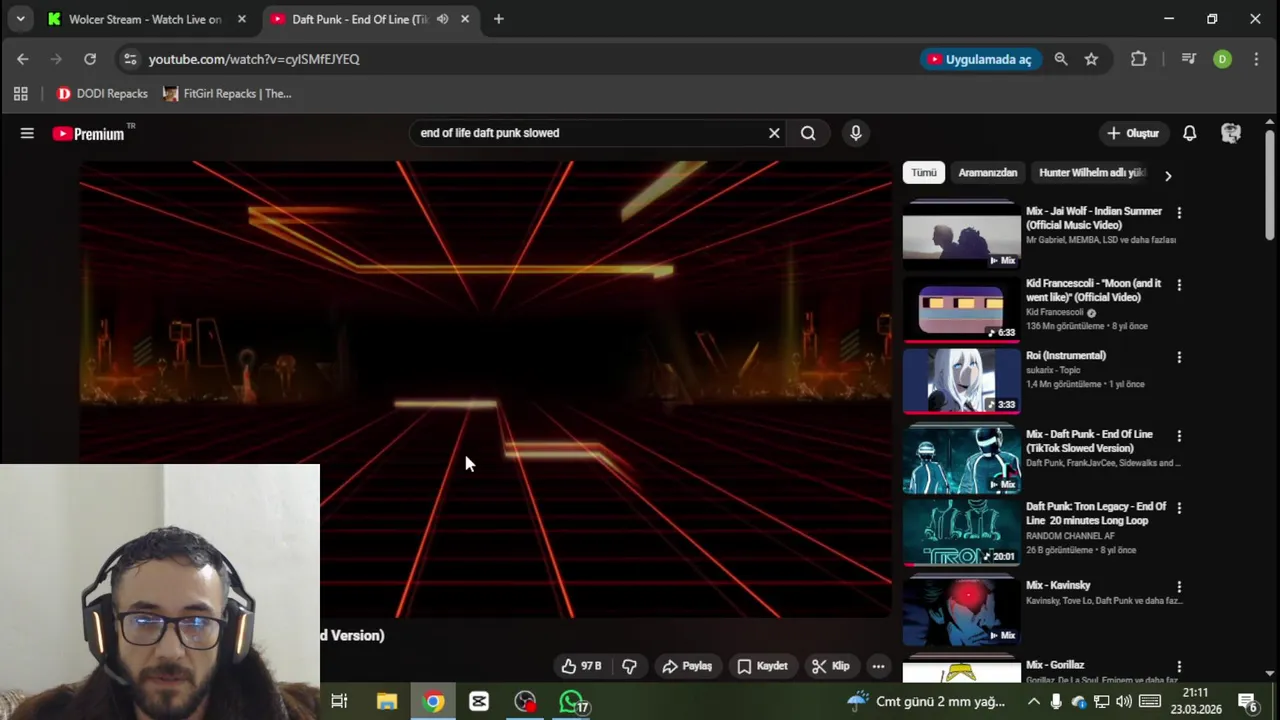
Task: Close the Wolcer Stream tab
Action: coord(242,19)
